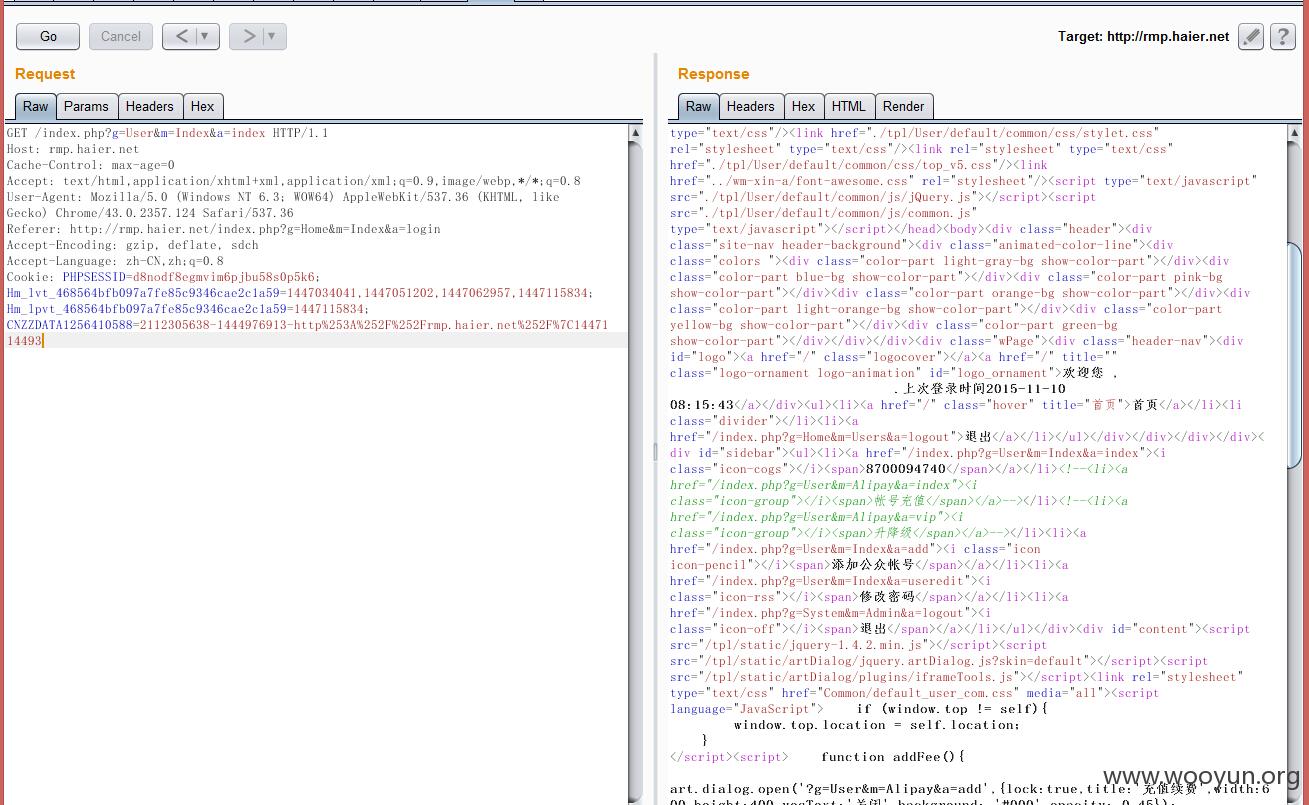Click the Response panel title

(x=713, y=74)
